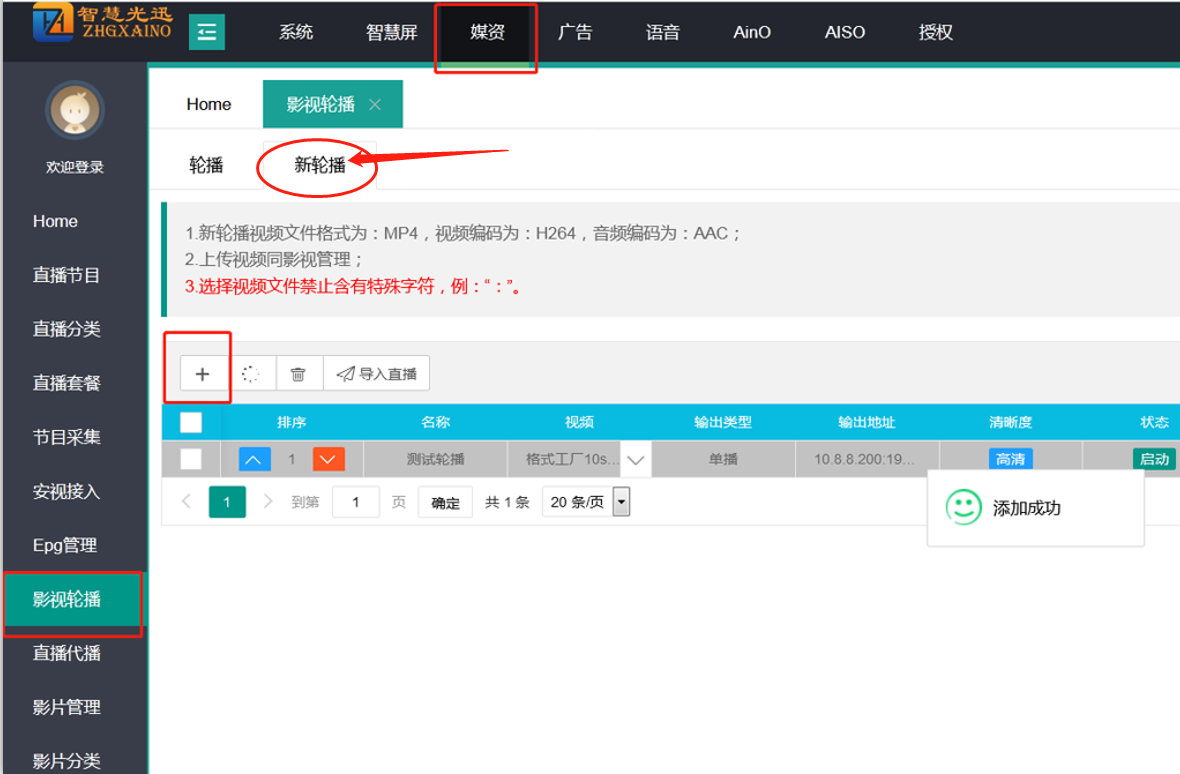Click the trash delete icon
1180x774 pixels.
tap(298, 374)
